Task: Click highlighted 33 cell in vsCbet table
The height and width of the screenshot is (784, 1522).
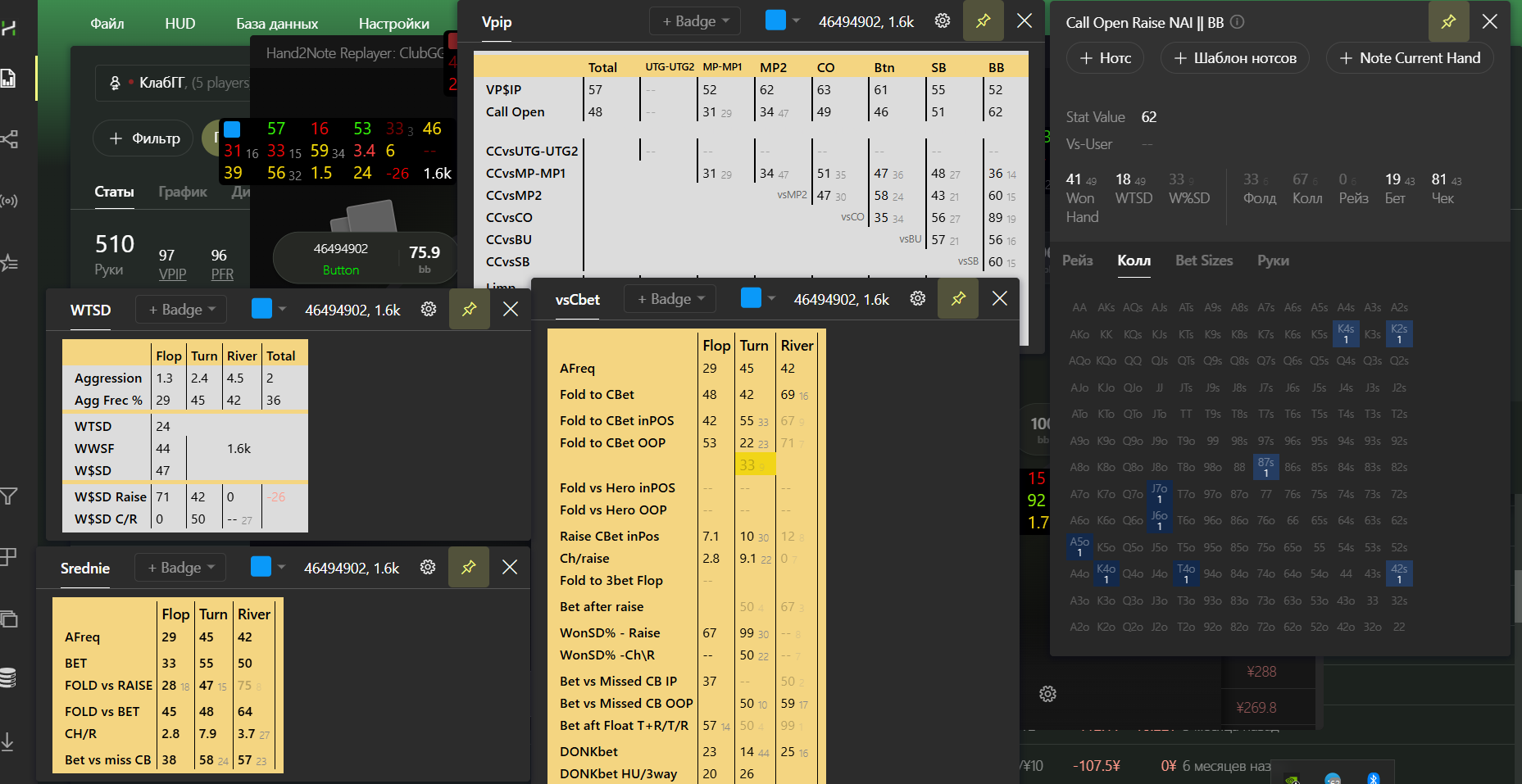Action: pyautogui.click(x=756, y=465)
